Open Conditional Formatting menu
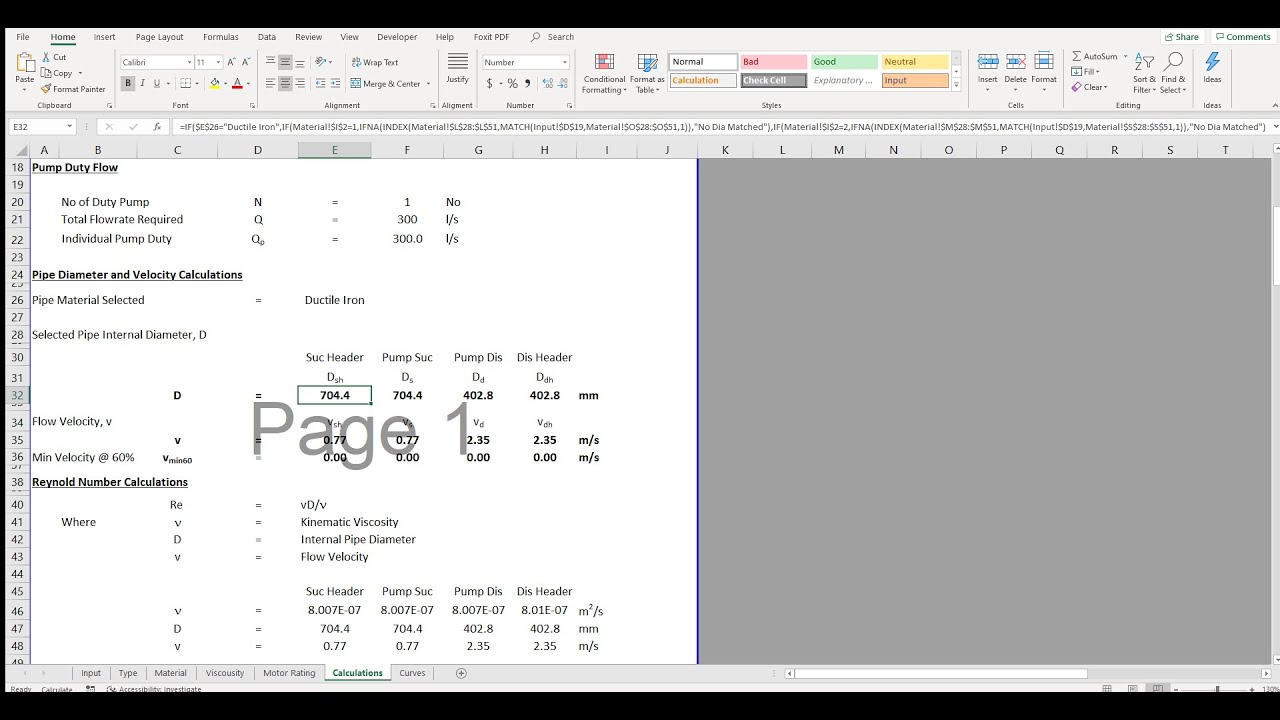 coord(604,74)
